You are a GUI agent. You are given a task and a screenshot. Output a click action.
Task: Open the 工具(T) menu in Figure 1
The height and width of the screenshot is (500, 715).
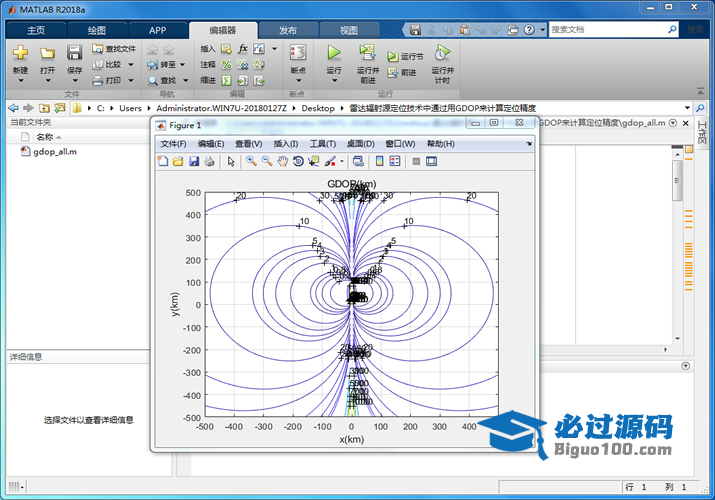tap(322, 144)
